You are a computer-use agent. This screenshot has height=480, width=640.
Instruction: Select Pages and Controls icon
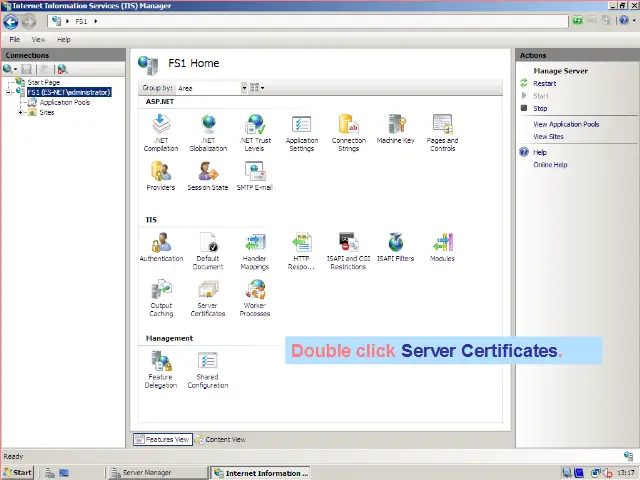(442, 133)
